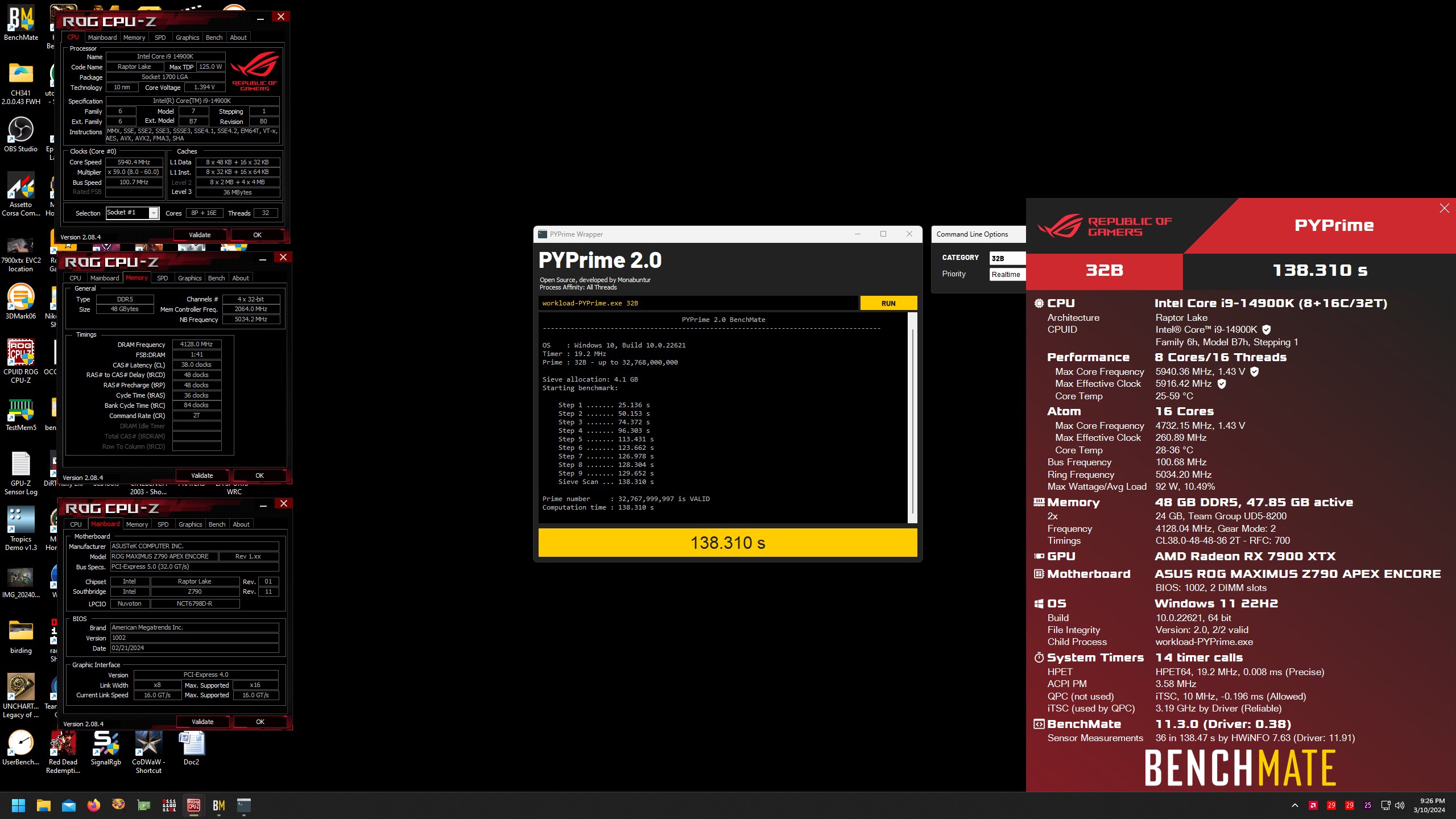Viewport: 1456px width, 819px height.
Task: Click the BIOS Date 02/21/2024 field
Action: [195, 648]
